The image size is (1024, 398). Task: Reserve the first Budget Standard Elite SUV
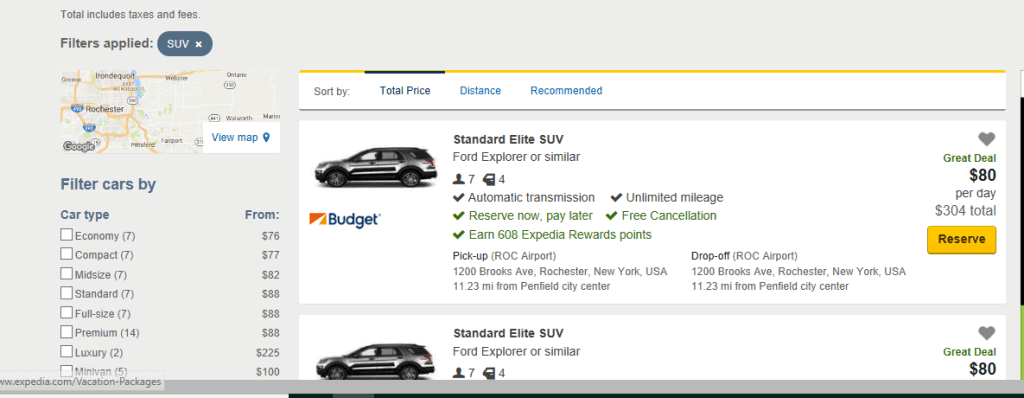(x=961, y=239)
